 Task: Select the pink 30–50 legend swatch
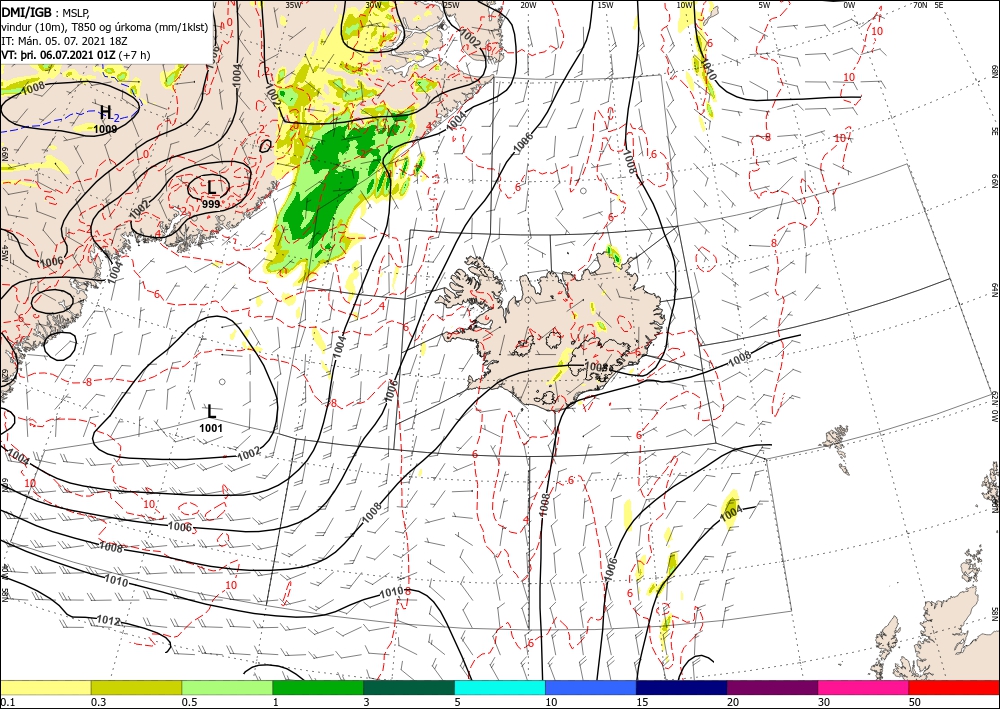pyautogui.click(x=864, y=687)
